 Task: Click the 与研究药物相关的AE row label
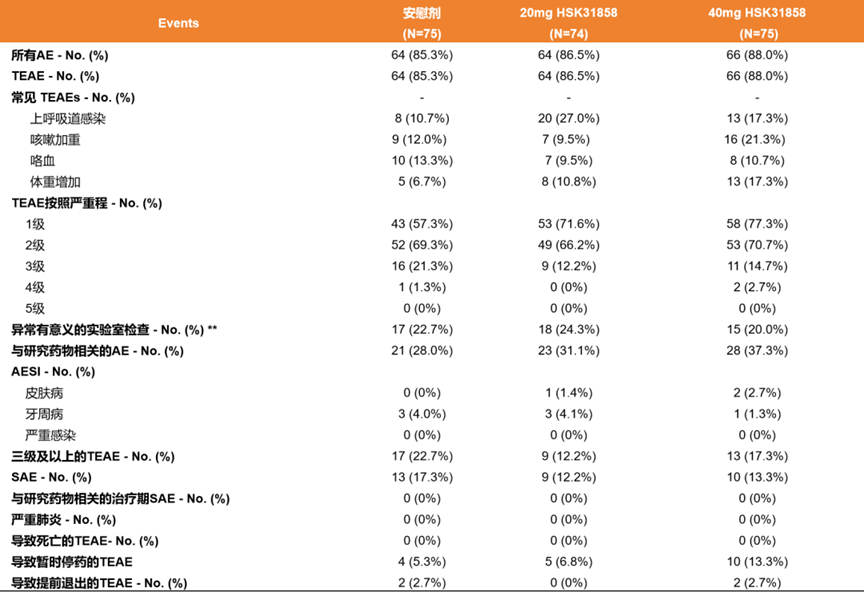click(x=97, y=351)
